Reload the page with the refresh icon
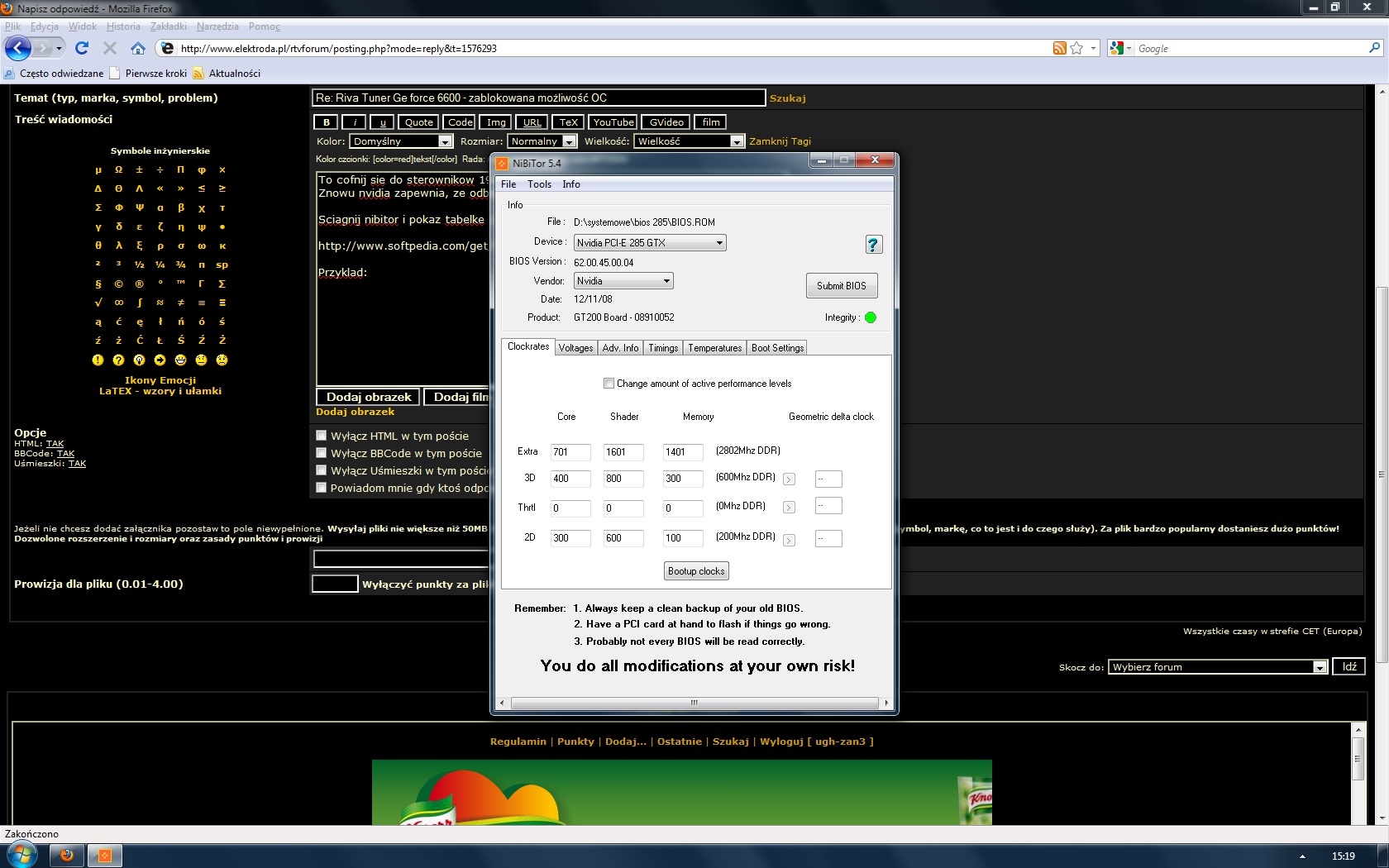The image size is (1389, 868). pyautogui.click(x=82, y=49)
